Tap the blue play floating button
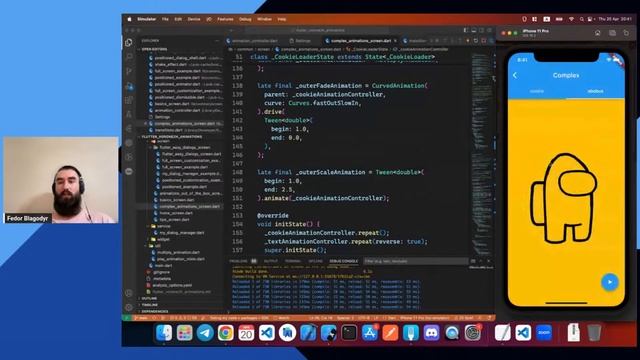The height and width of the screenshot is (360, 640). pyautogui.click(x=609, y=282)
